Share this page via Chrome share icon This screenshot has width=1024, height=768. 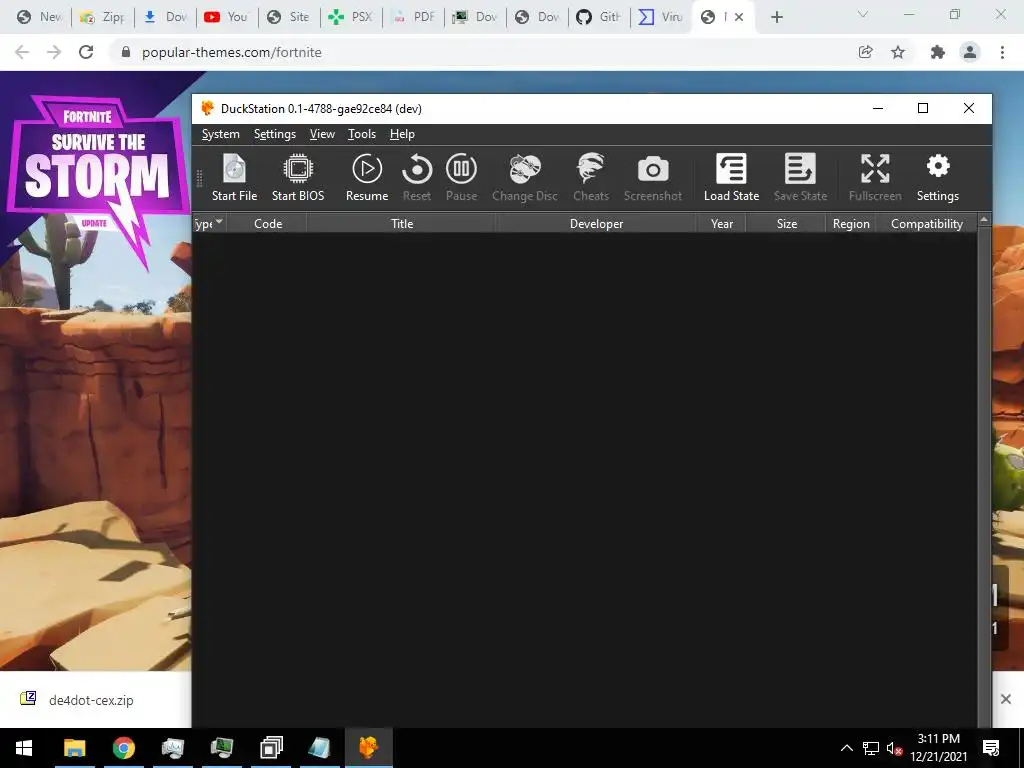click(865, 52)
